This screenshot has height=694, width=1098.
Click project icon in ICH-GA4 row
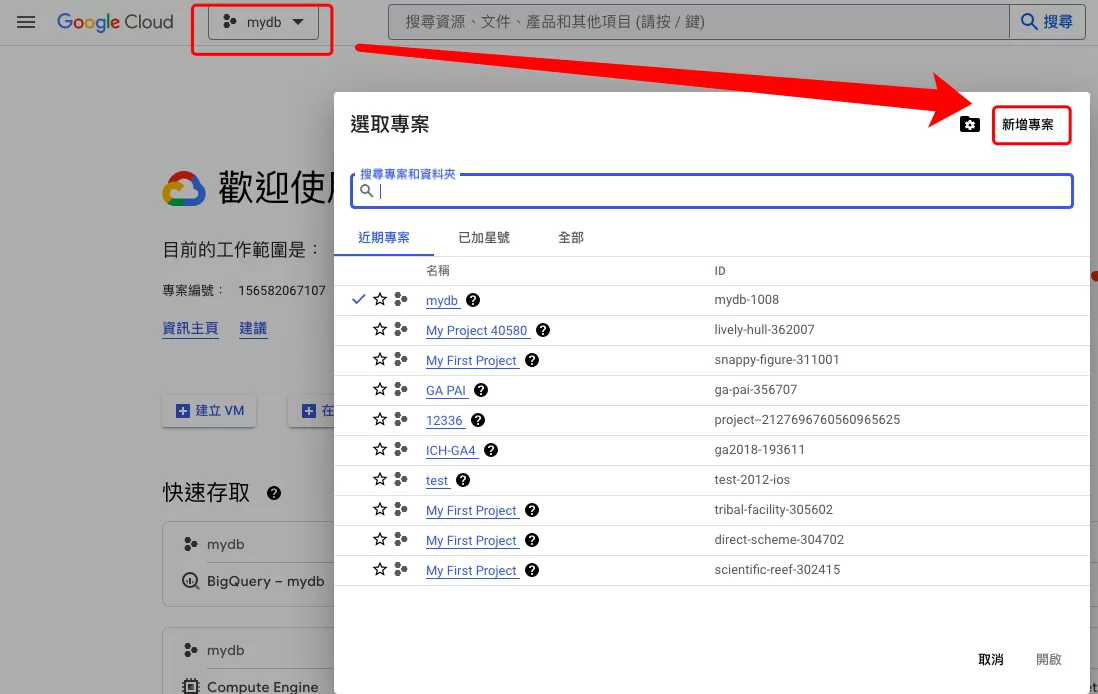(x=401, y=450)
